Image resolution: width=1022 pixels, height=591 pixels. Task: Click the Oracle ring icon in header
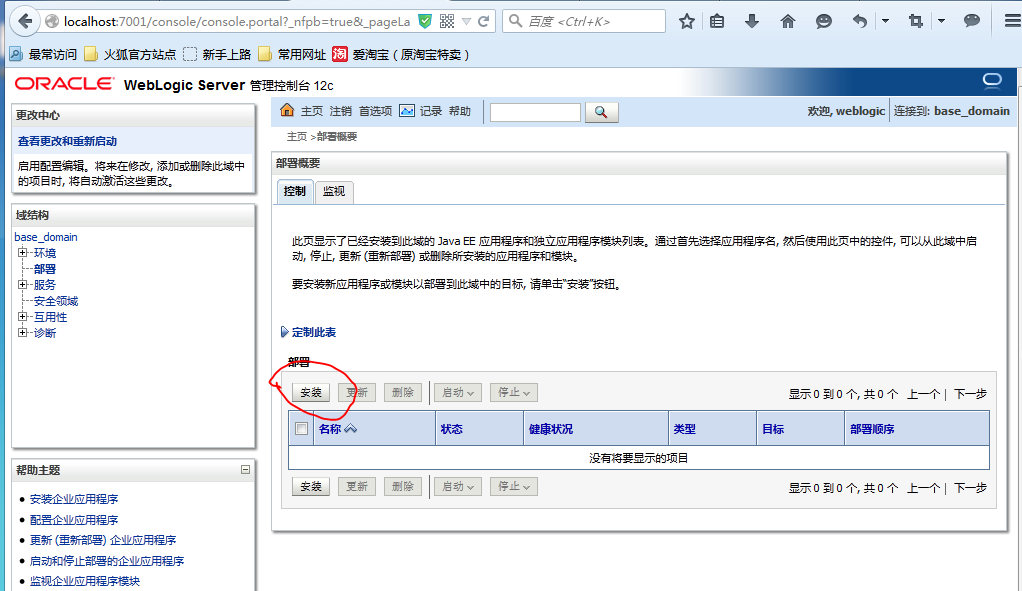(992, 81)
